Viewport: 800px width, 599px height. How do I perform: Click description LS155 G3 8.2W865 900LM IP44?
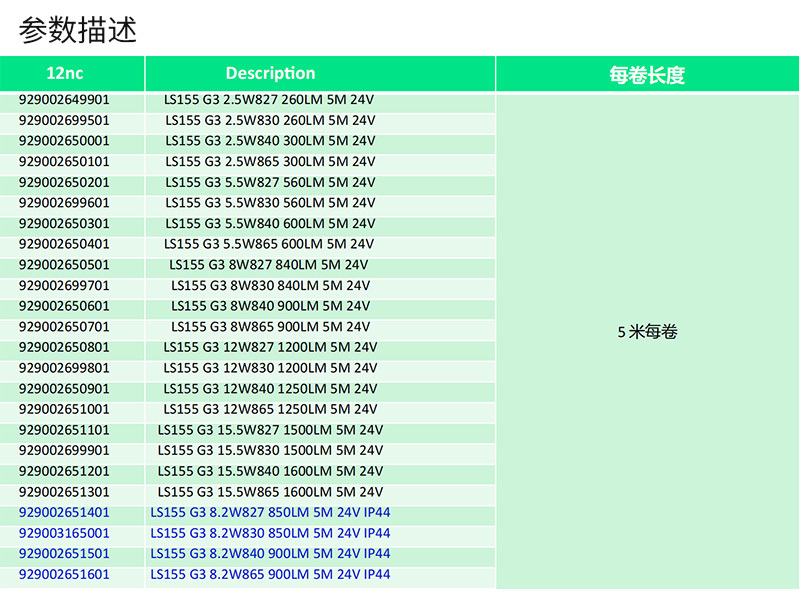(x=270, y=575)
